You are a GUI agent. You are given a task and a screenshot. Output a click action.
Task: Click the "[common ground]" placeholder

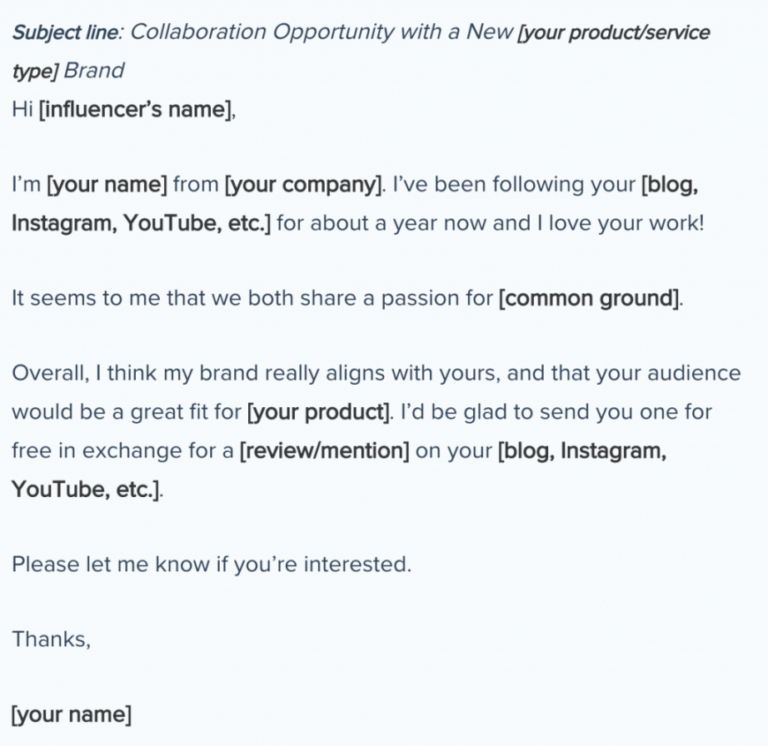click(589, 298)
